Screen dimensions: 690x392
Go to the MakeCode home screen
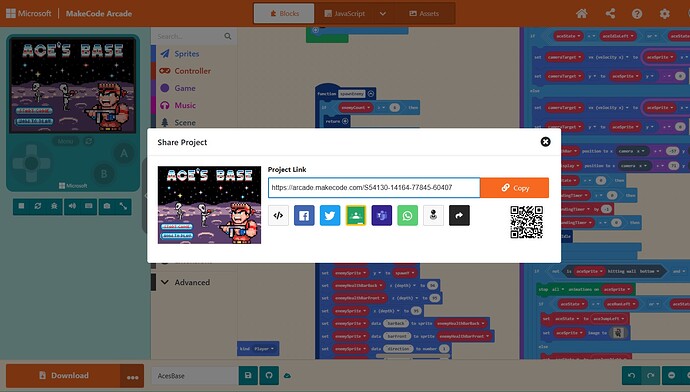[582, 14]
